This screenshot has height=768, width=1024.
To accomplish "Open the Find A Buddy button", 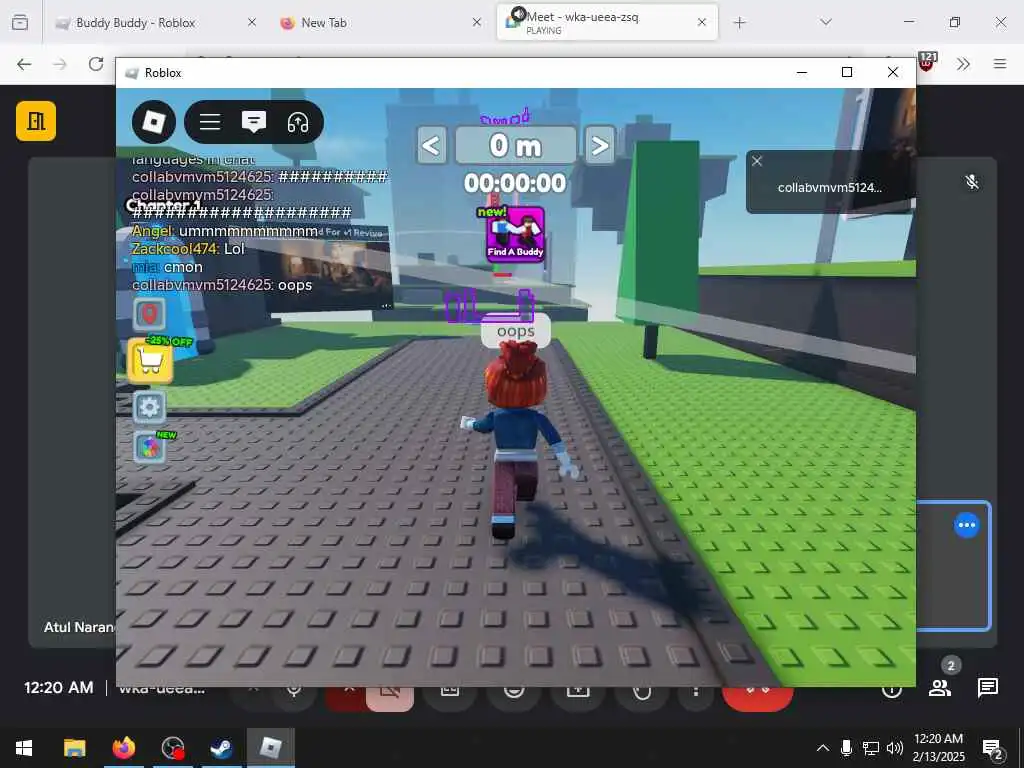I will point(515,234).
